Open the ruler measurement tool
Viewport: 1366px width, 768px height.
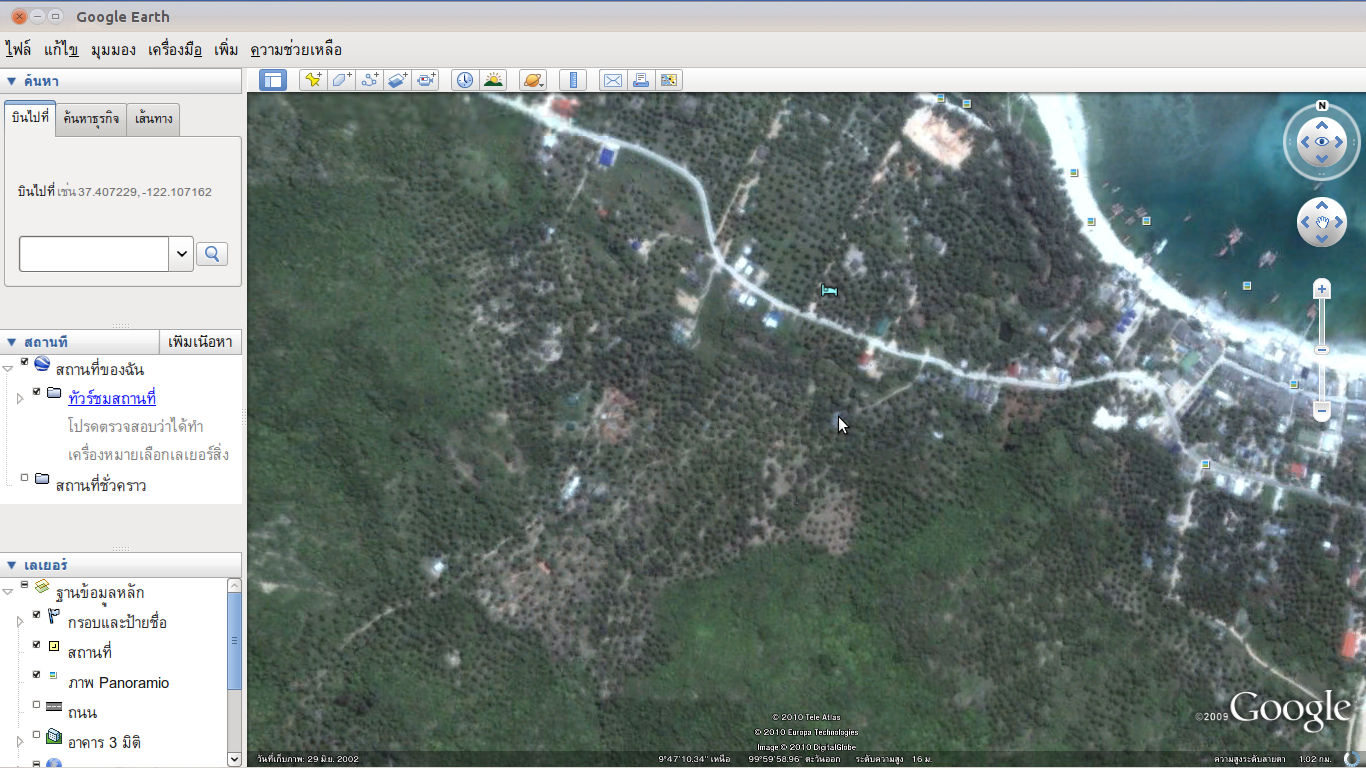[x=573, y=80]
